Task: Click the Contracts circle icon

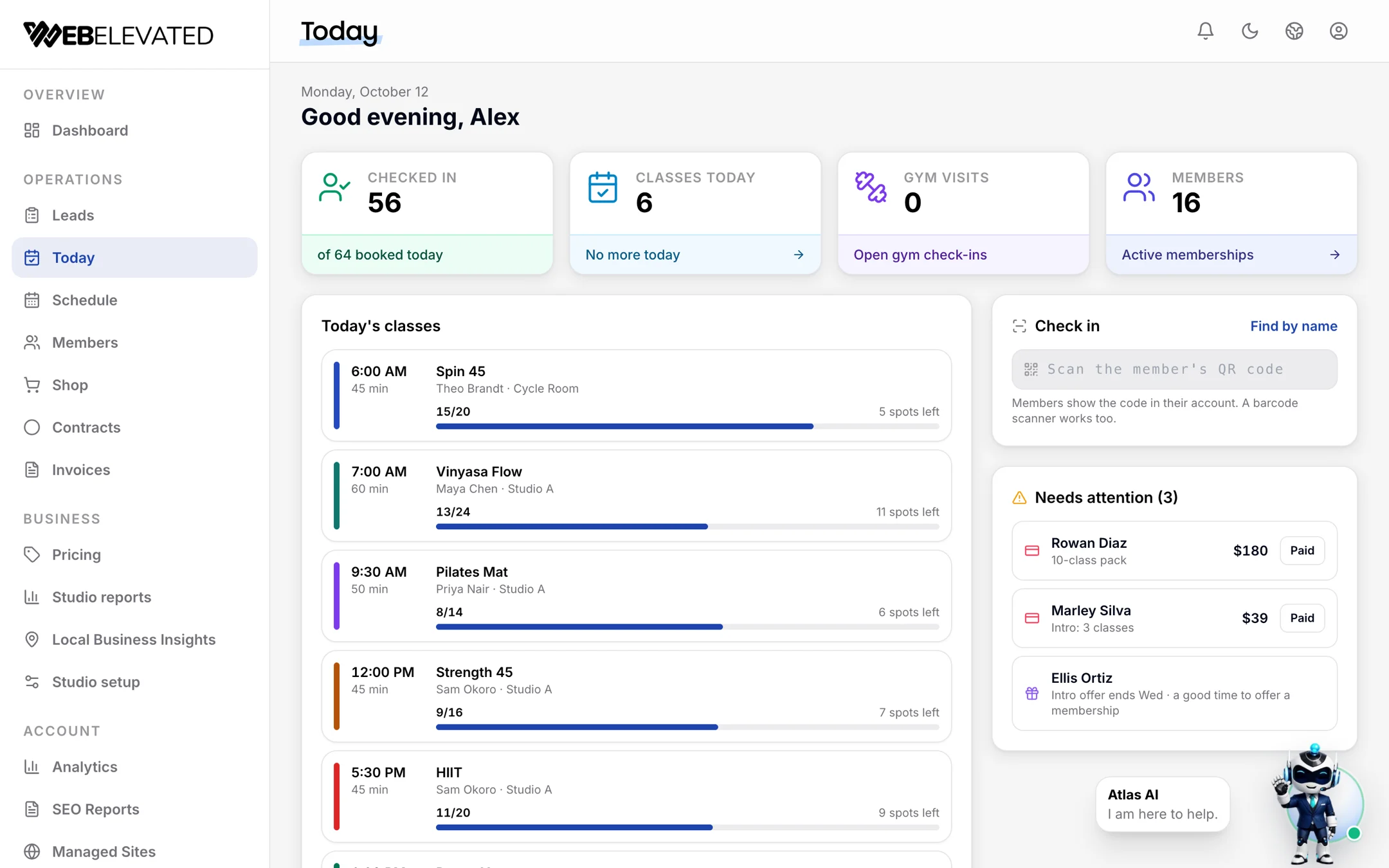Action: [x=32, y=428]
